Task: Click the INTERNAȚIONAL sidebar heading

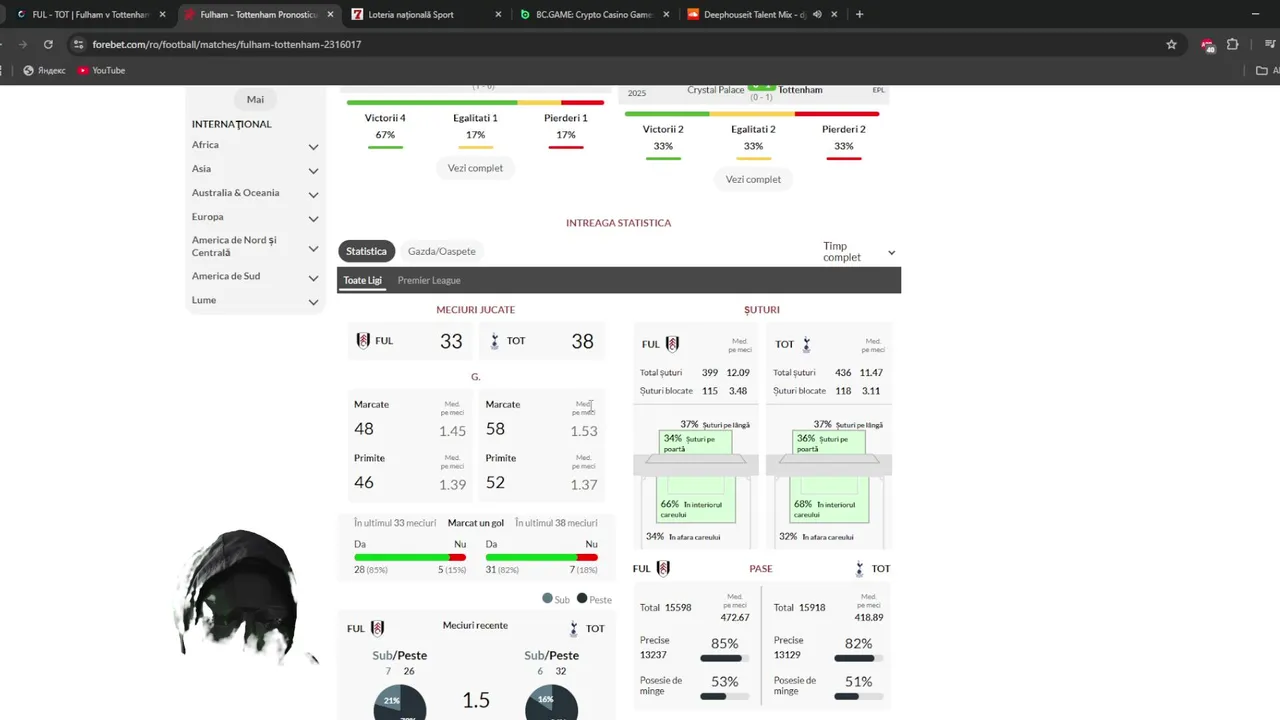Action: tap(232, 124)
